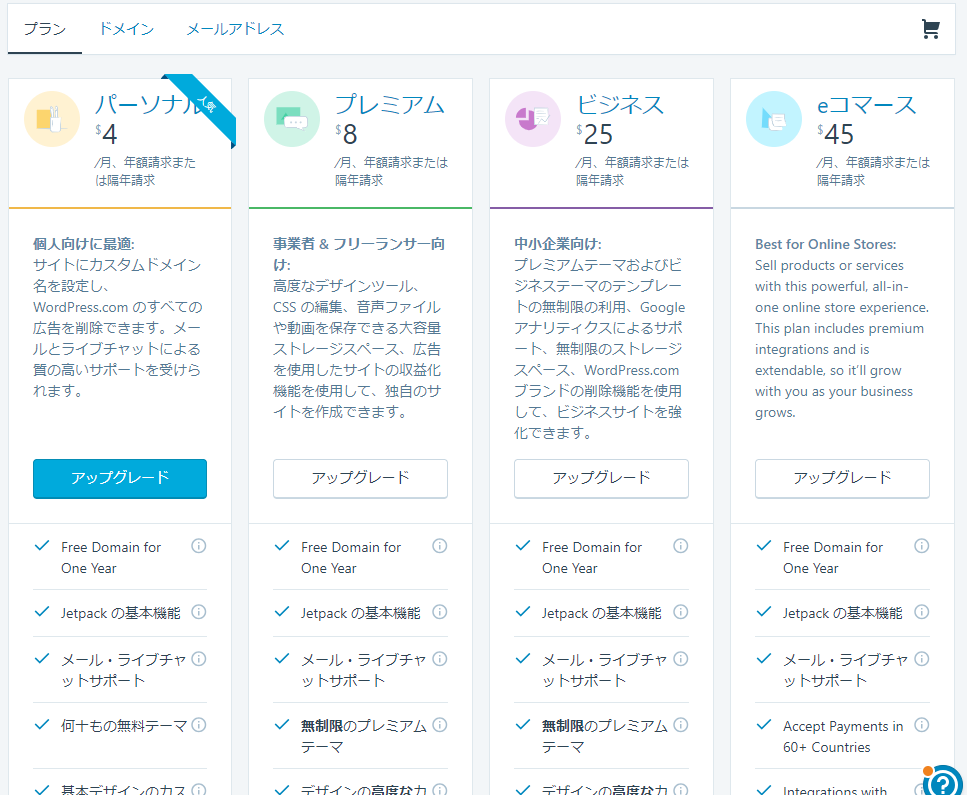This screenshot has width=967, height=795.
Task: Click the $4 price
Action: tap(106, 134)
